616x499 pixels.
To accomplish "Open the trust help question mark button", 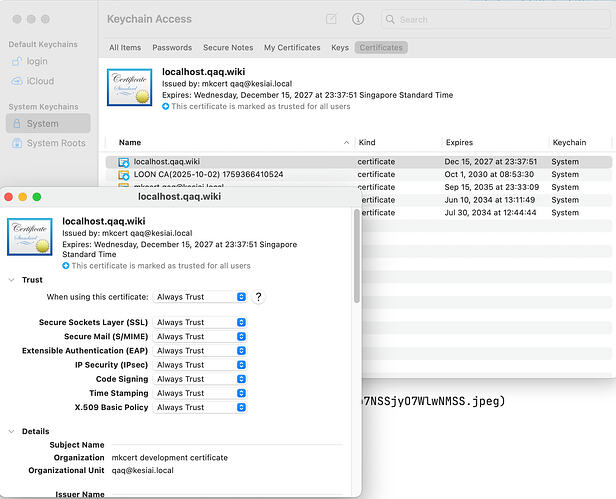I will (x=258, y=297).
